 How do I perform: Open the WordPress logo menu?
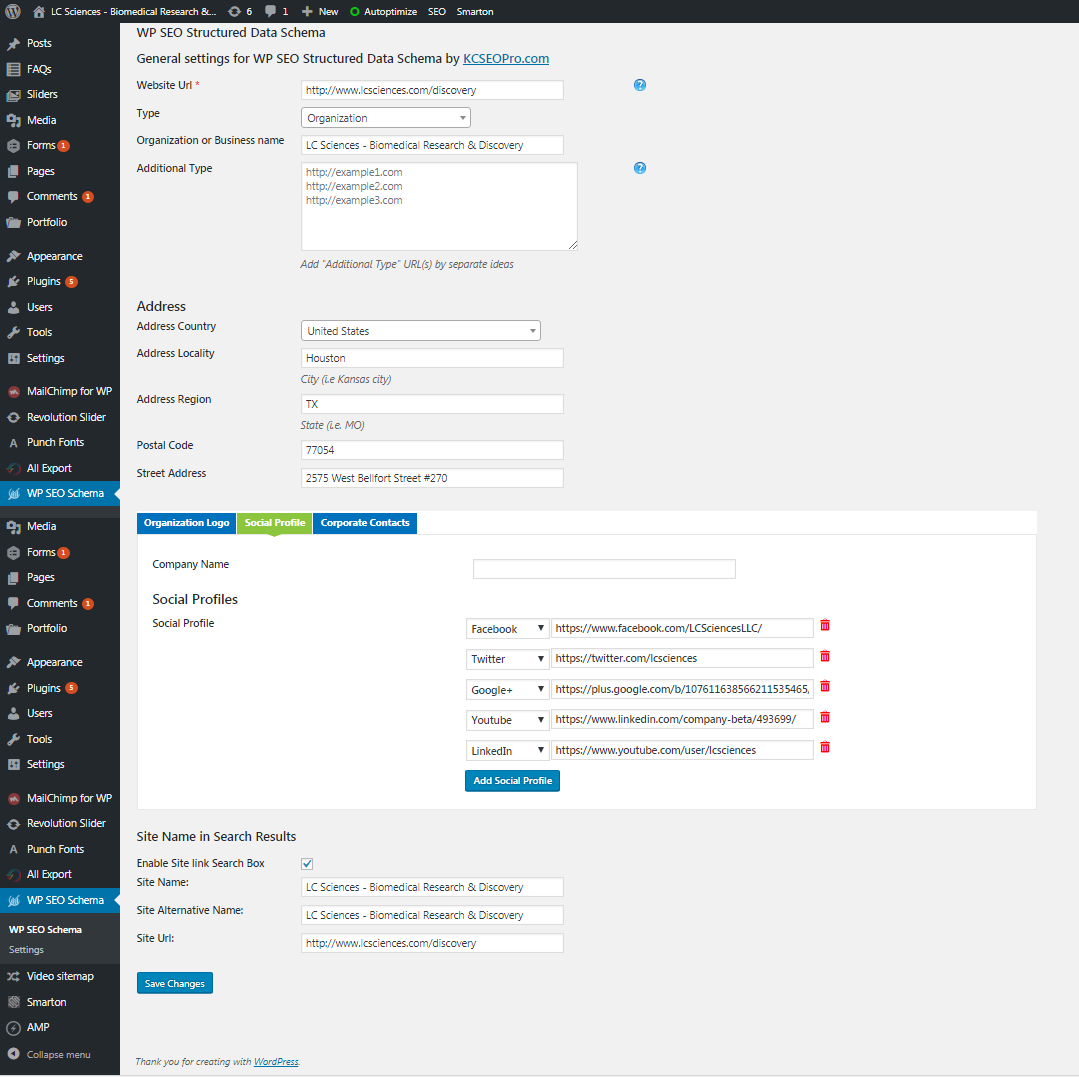click(13, 12)
